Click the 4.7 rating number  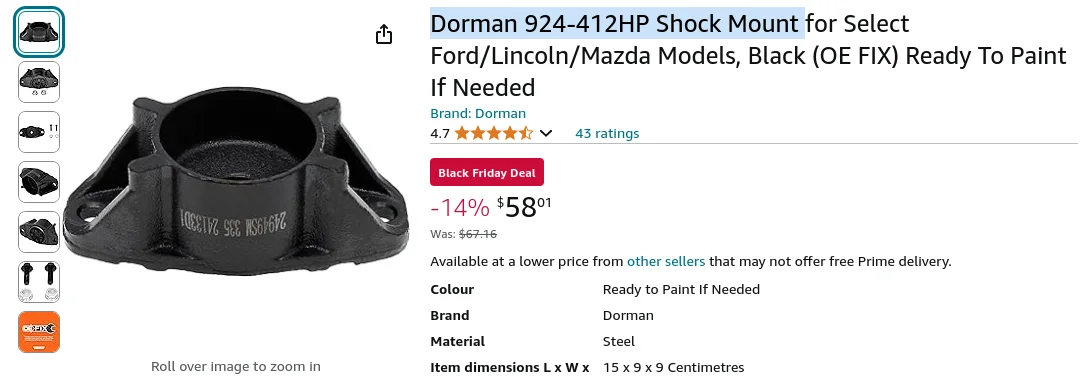point(440,133)
